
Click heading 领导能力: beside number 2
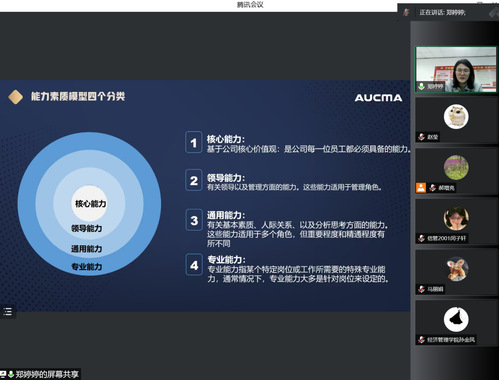[x=226, y=178]
